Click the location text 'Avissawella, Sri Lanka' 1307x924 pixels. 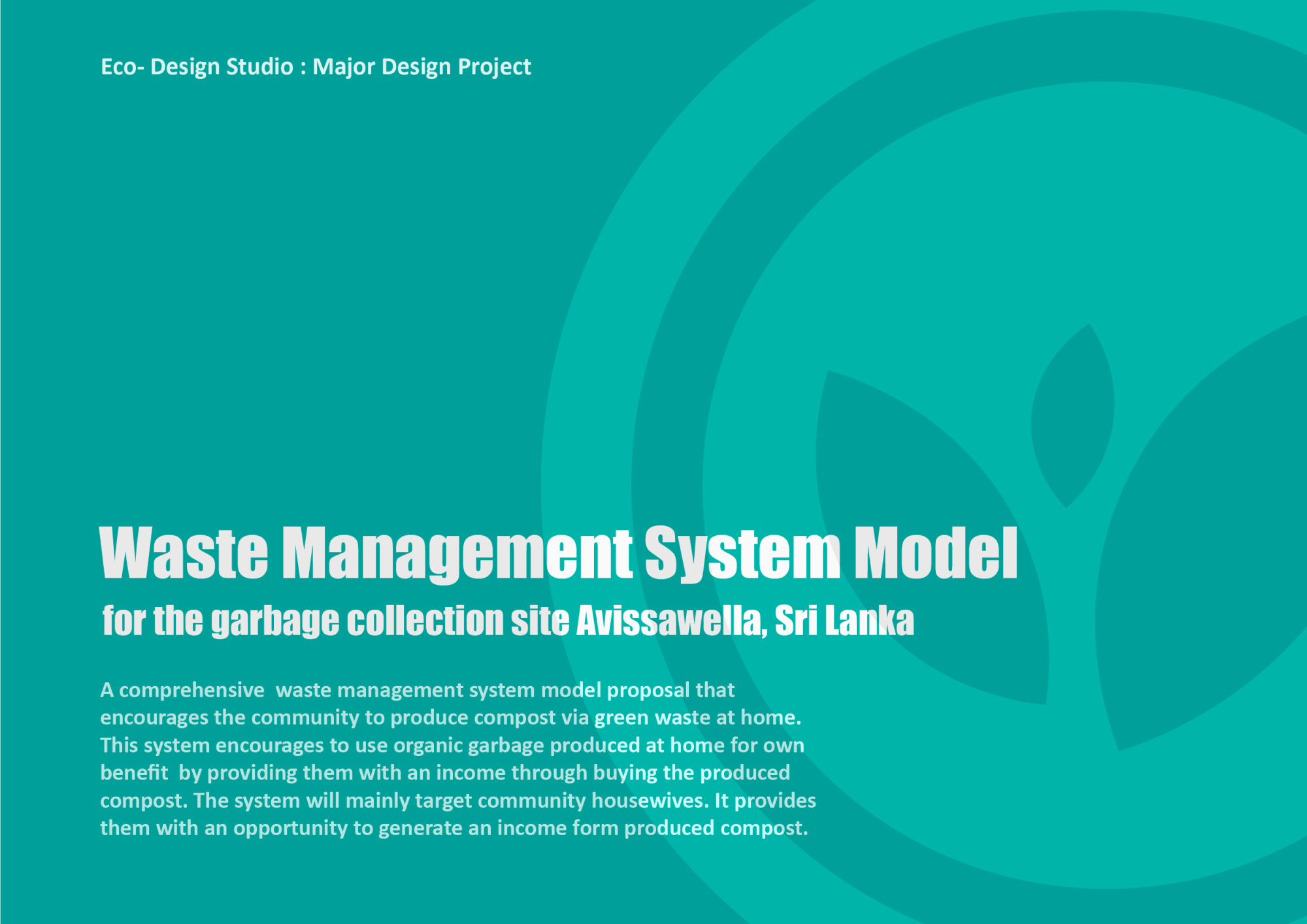(745, 621)
